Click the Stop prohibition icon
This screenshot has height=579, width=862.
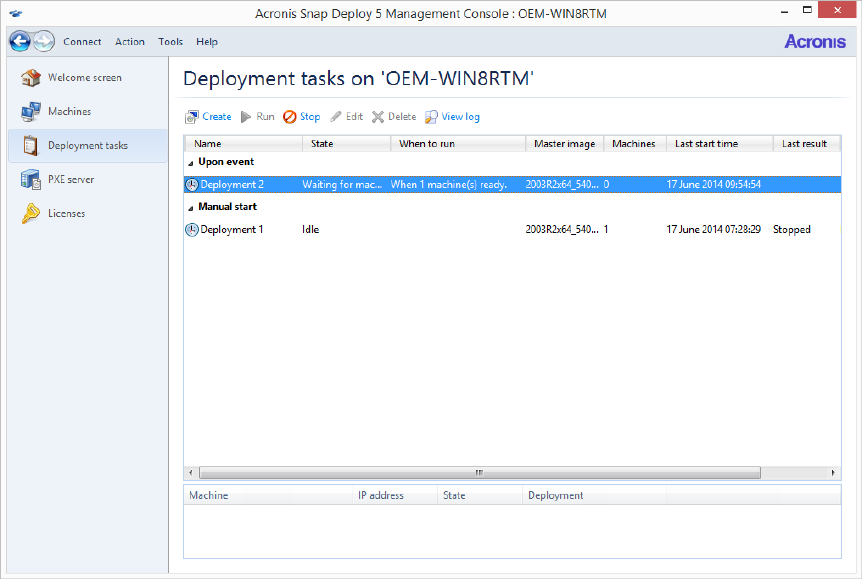[x=290, y=117]
